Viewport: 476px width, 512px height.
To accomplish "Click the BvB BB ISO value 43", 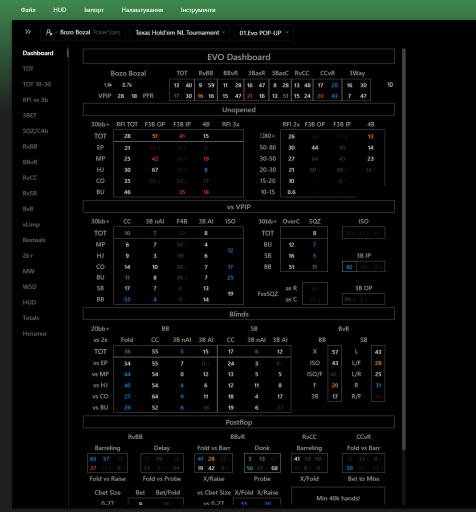I will coord(335,363).
